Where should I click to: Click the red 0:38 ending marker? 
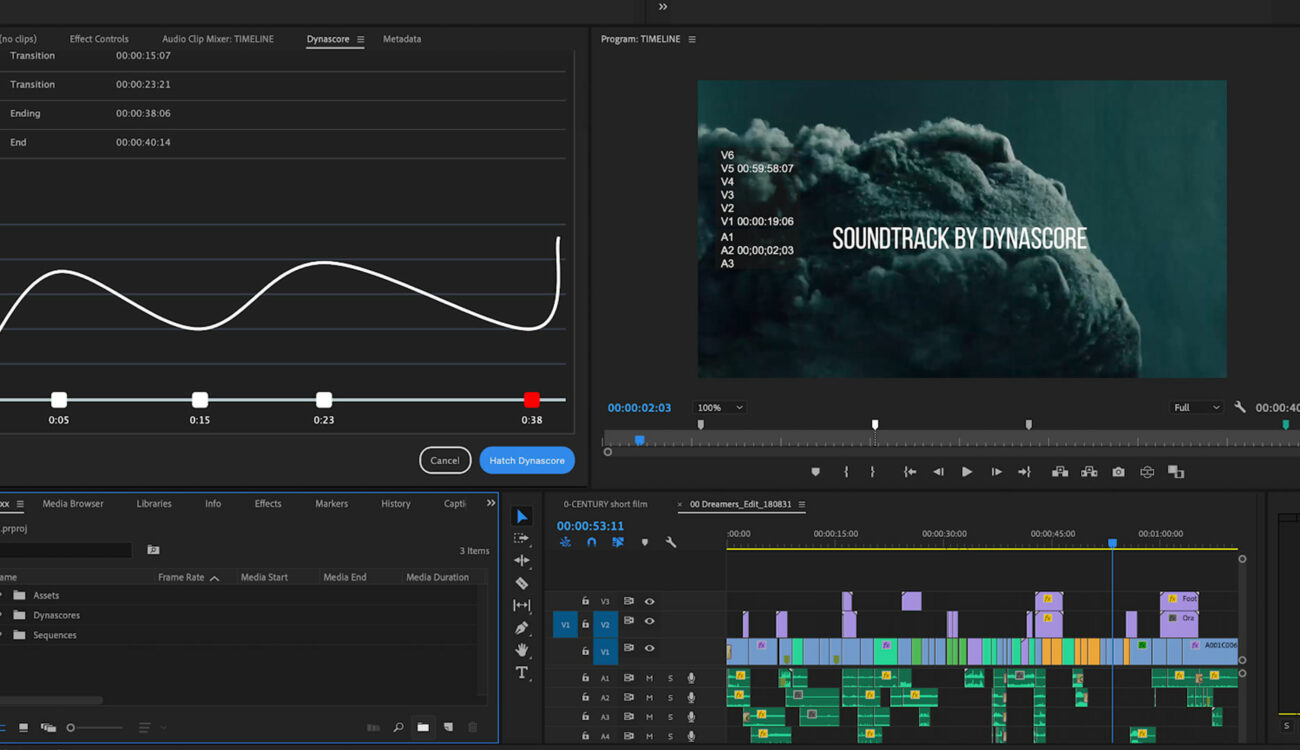(x=532, y=400)
